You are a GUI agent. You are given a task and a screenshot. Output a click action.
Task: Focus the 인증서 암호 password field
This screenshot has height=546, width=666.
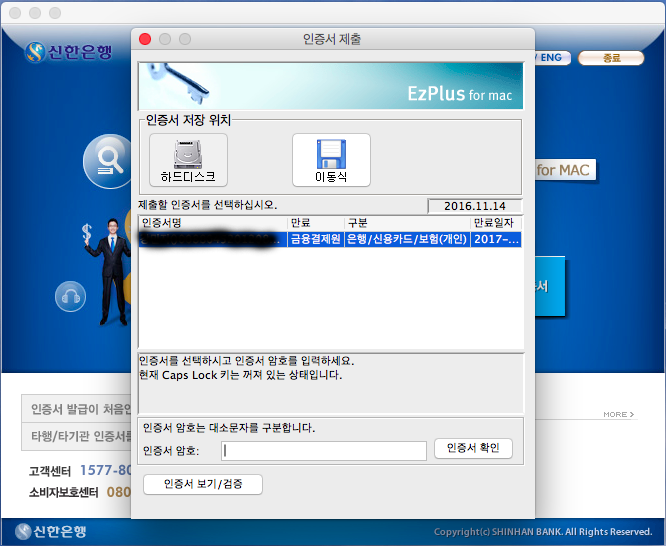pyautogui.click(x=324, y=450)
